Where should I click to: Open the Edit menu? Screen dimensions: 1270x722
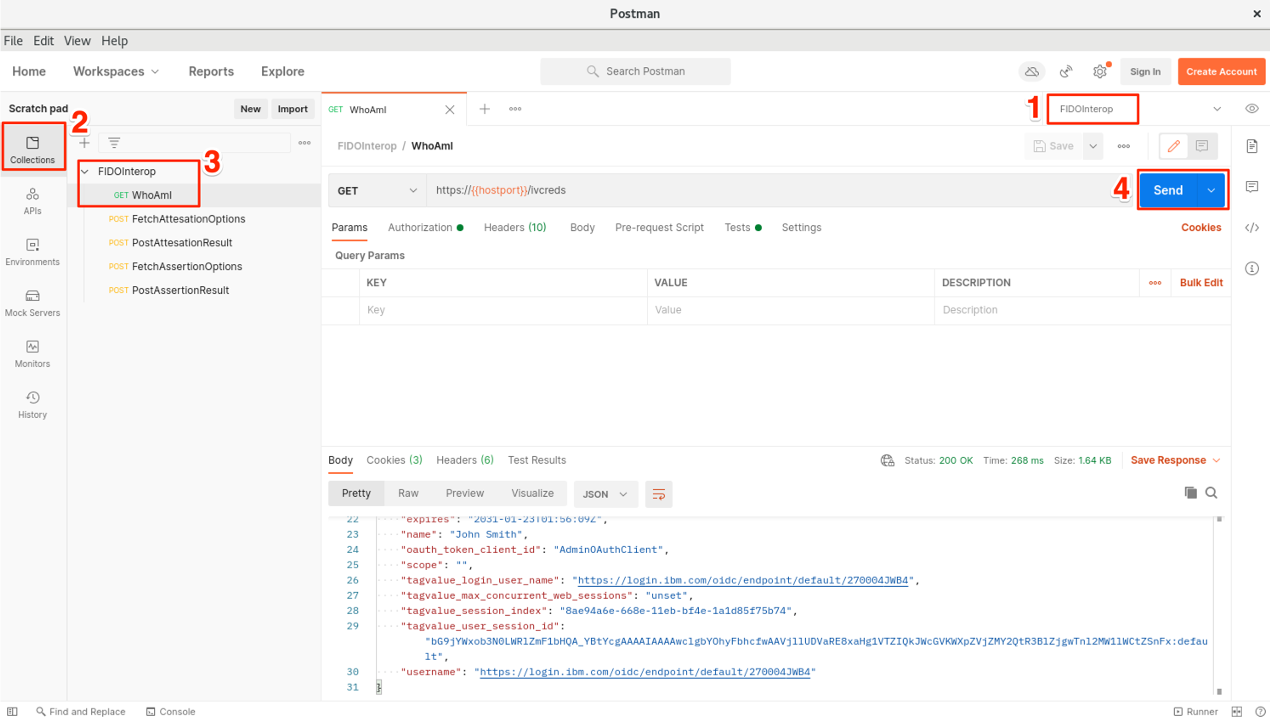click(43, 41)
